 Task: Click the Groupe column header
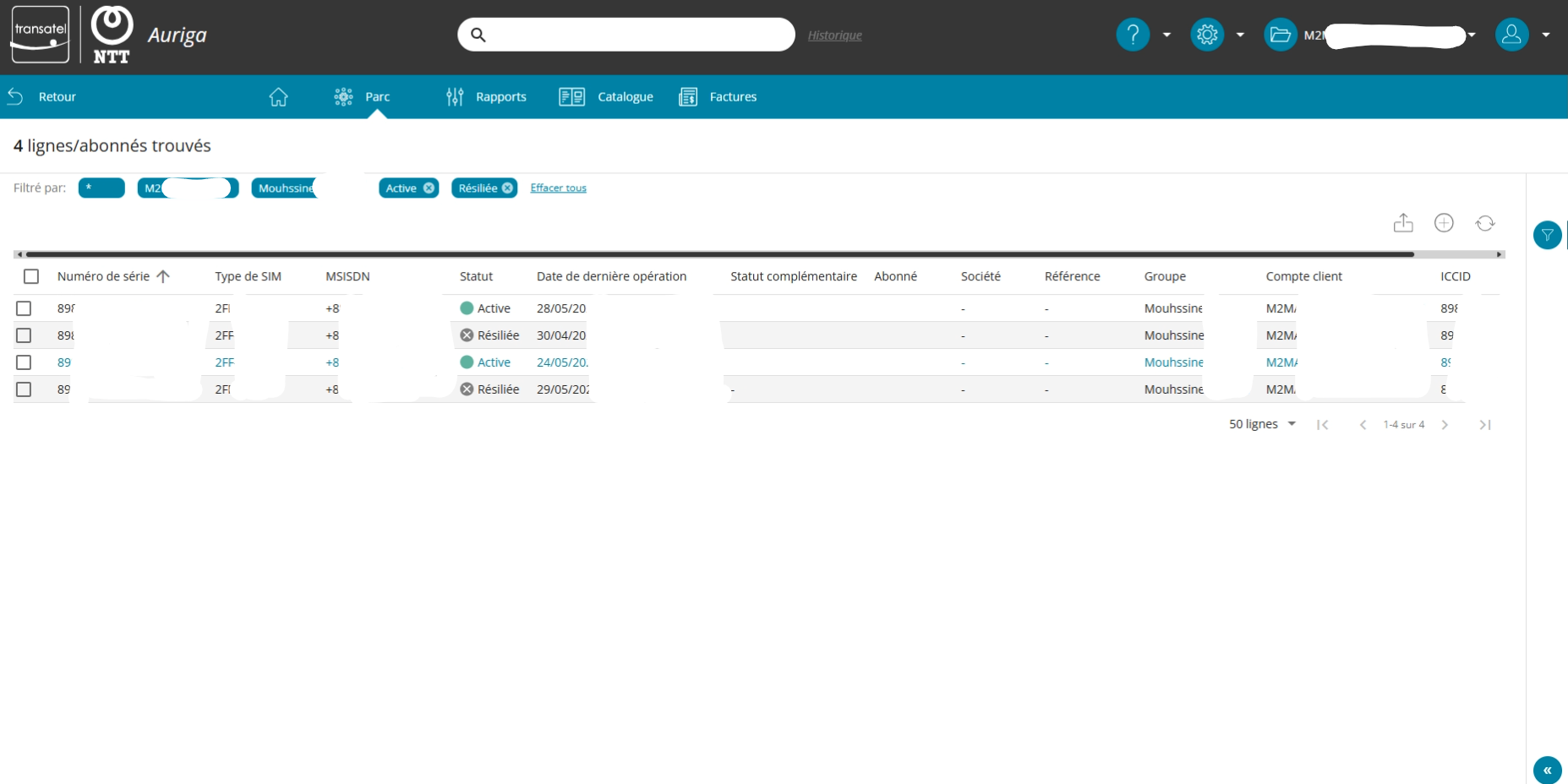click(x=1165, y=276)
